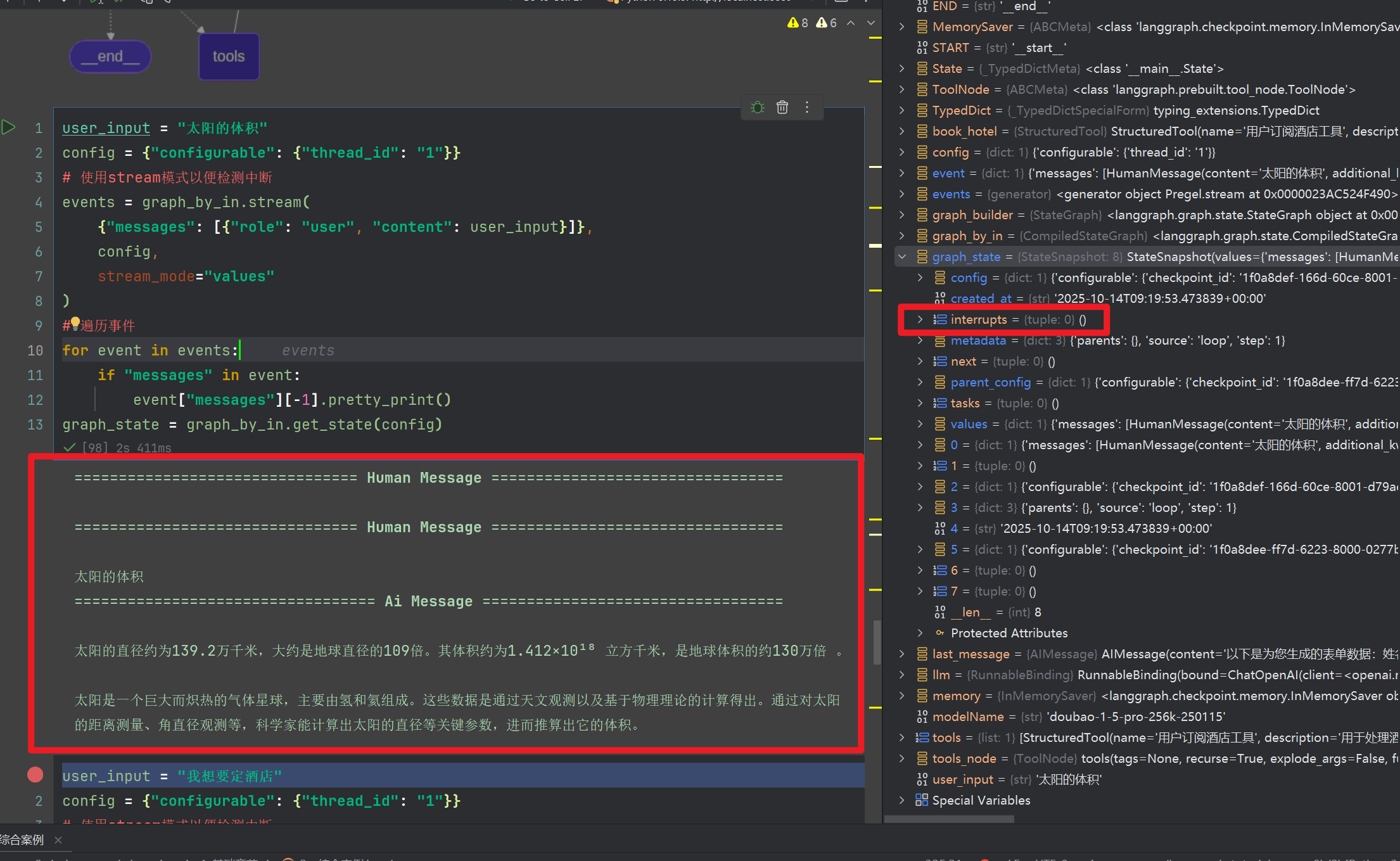
Task: Jump to next highlighted error arrow
Action: [x=871, y=23]
